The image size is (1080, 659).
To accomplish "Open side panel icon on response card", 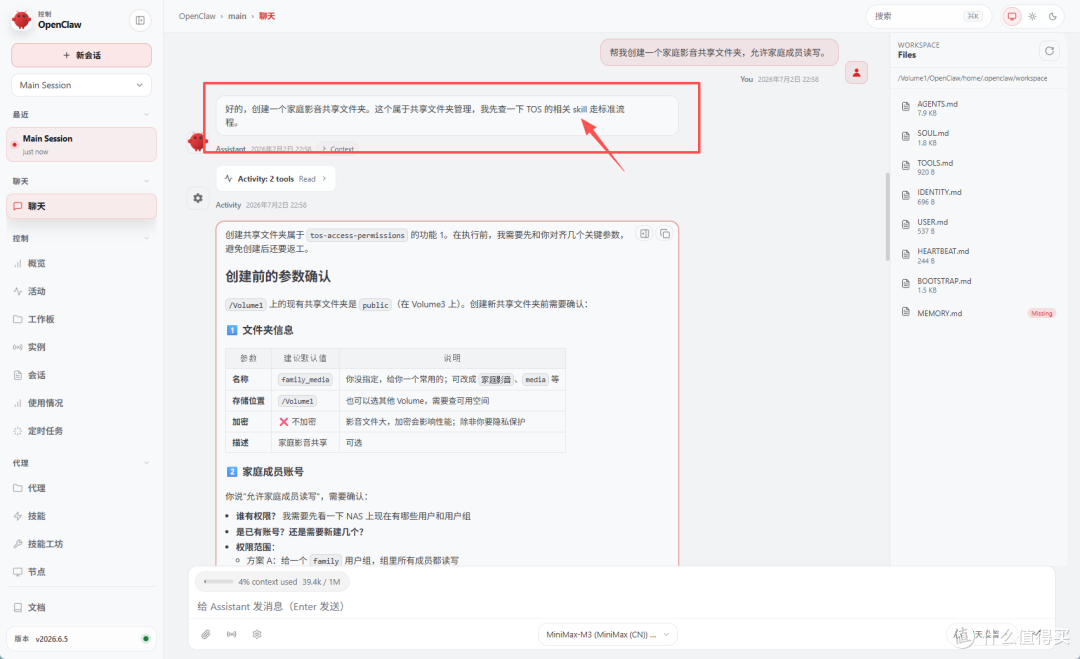I will 645,234.
